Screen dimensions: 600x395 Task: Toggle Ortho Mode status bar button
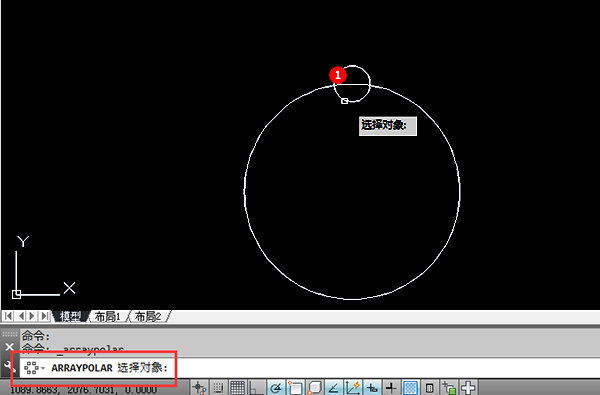pyautogui.click(x=257, y=388)
